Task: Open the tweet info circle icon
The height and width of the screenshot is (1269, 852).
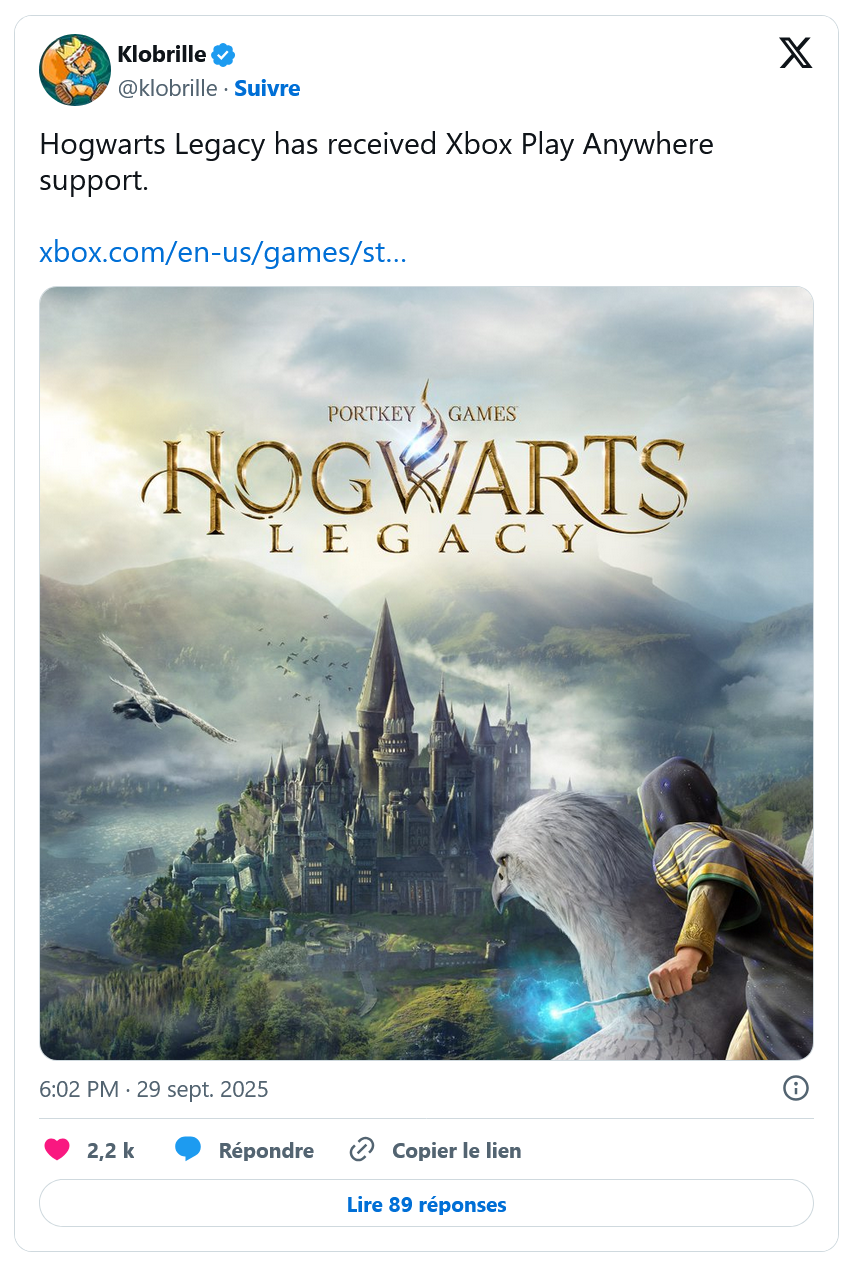Action: pos(796,1088)
